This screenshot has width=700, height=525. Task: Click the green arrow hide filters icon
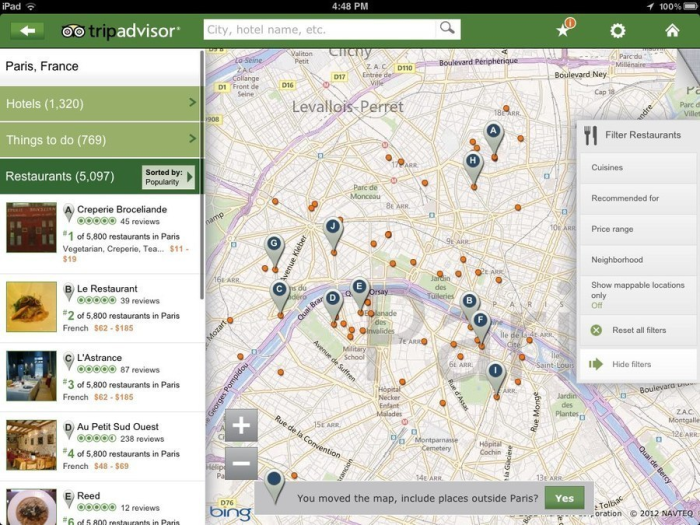pos(596,364)
